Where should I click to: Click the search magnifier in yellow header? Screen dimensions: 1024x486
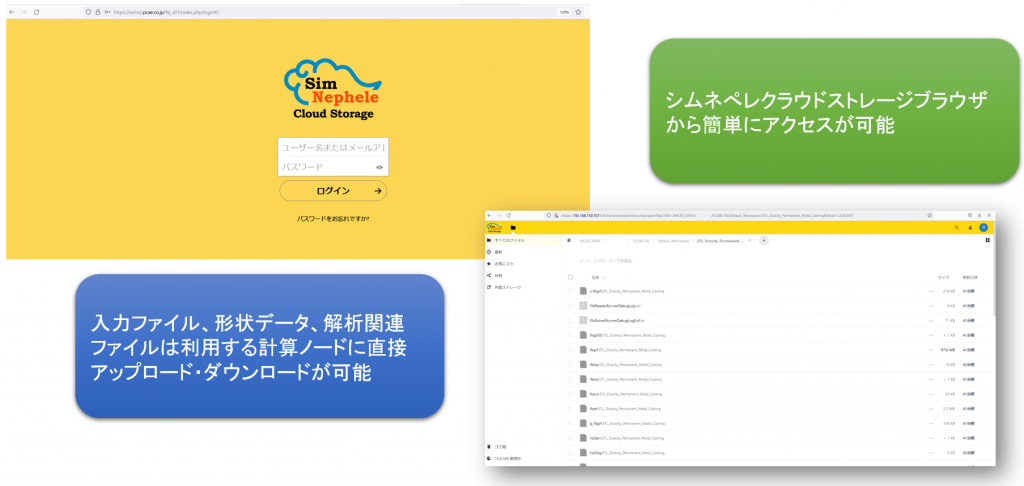point(957,227)
